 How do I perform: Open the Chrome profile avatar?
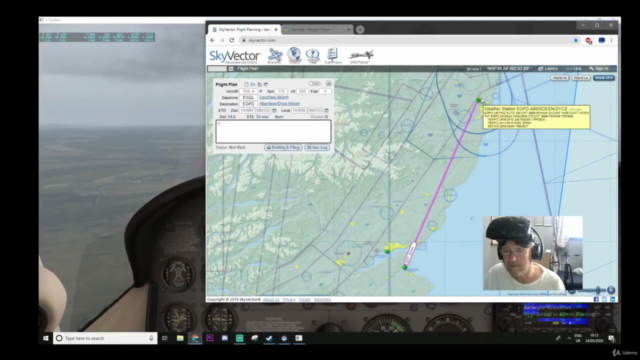coord(602,40)
